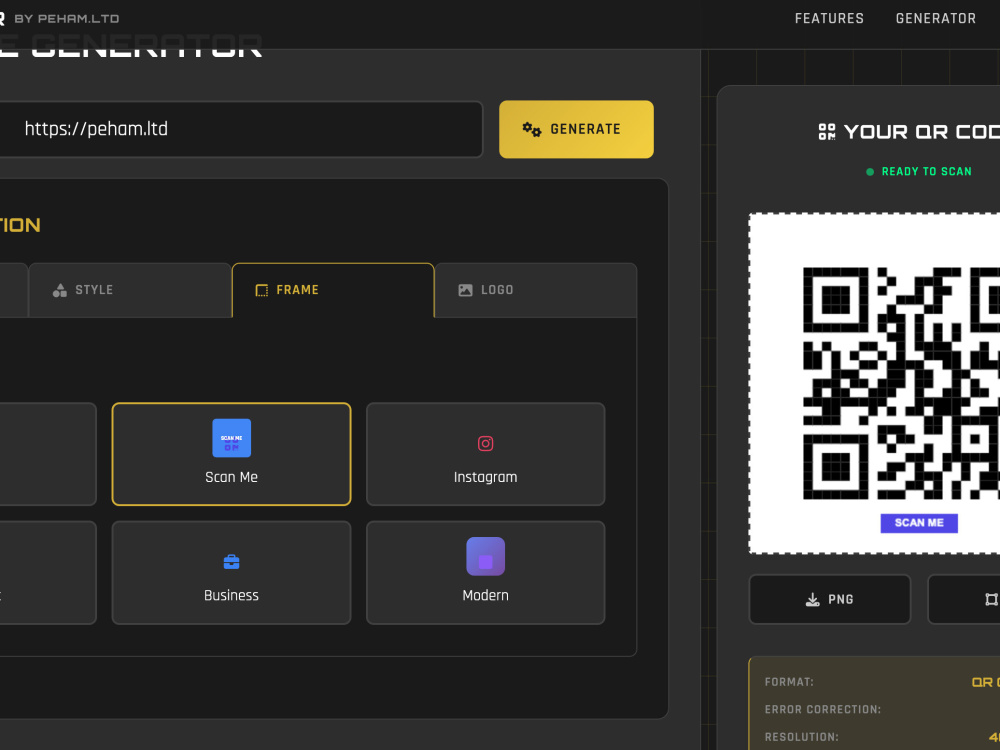
Task: Pick the Modern frame option
Action: pos(485,573)
